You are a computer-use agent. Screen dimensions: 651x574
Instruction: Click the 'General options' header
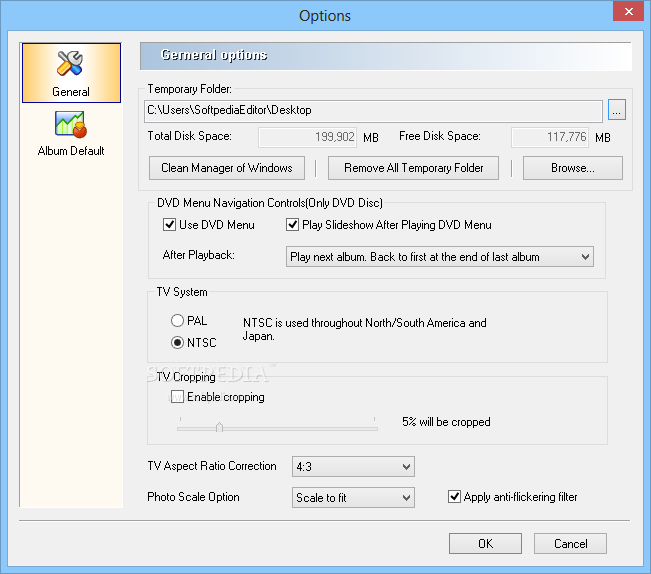coord(214,55)
